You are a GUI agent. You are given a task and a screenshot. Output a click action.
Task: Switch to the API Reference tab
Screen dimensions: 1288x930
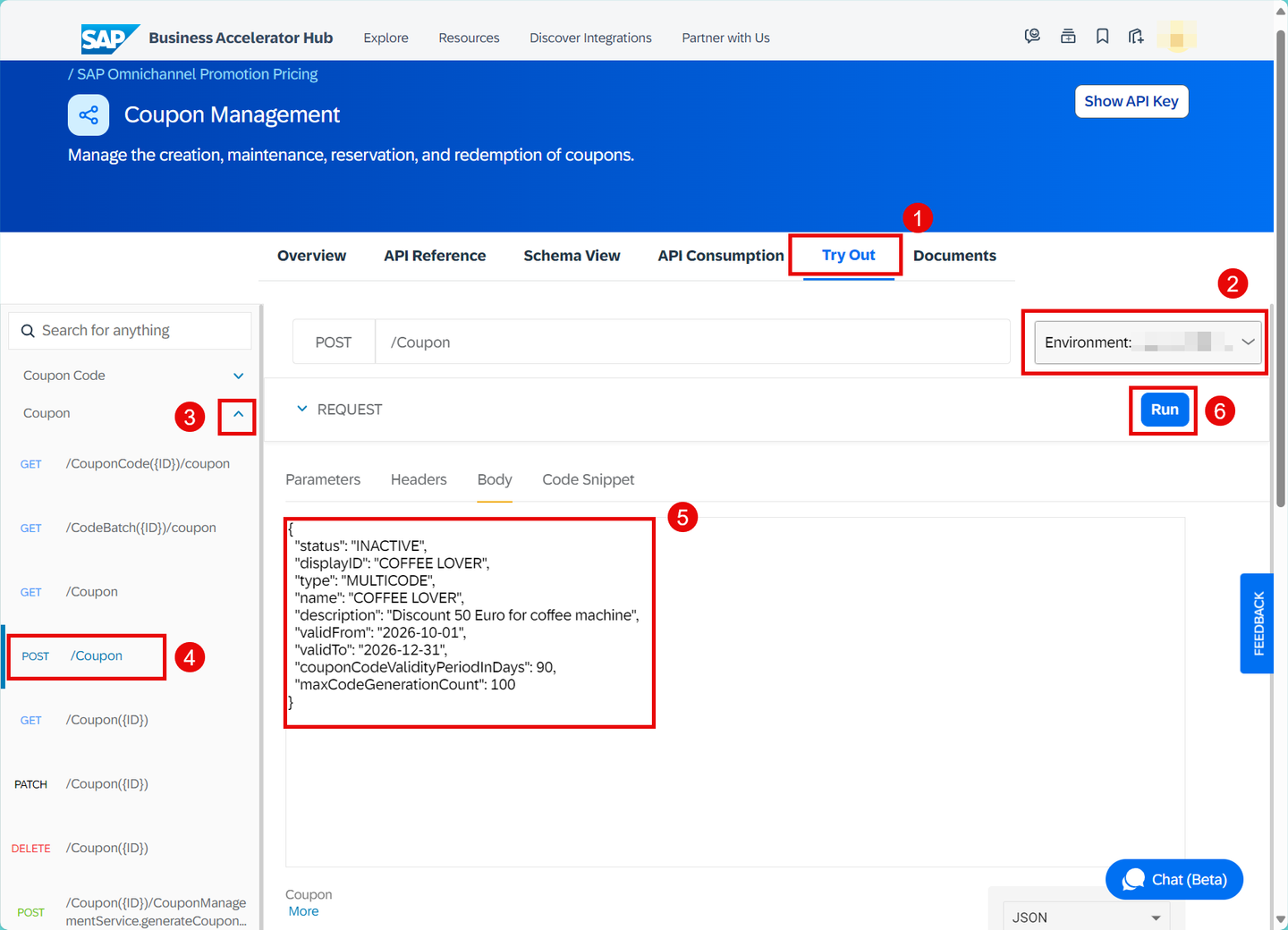435,256
